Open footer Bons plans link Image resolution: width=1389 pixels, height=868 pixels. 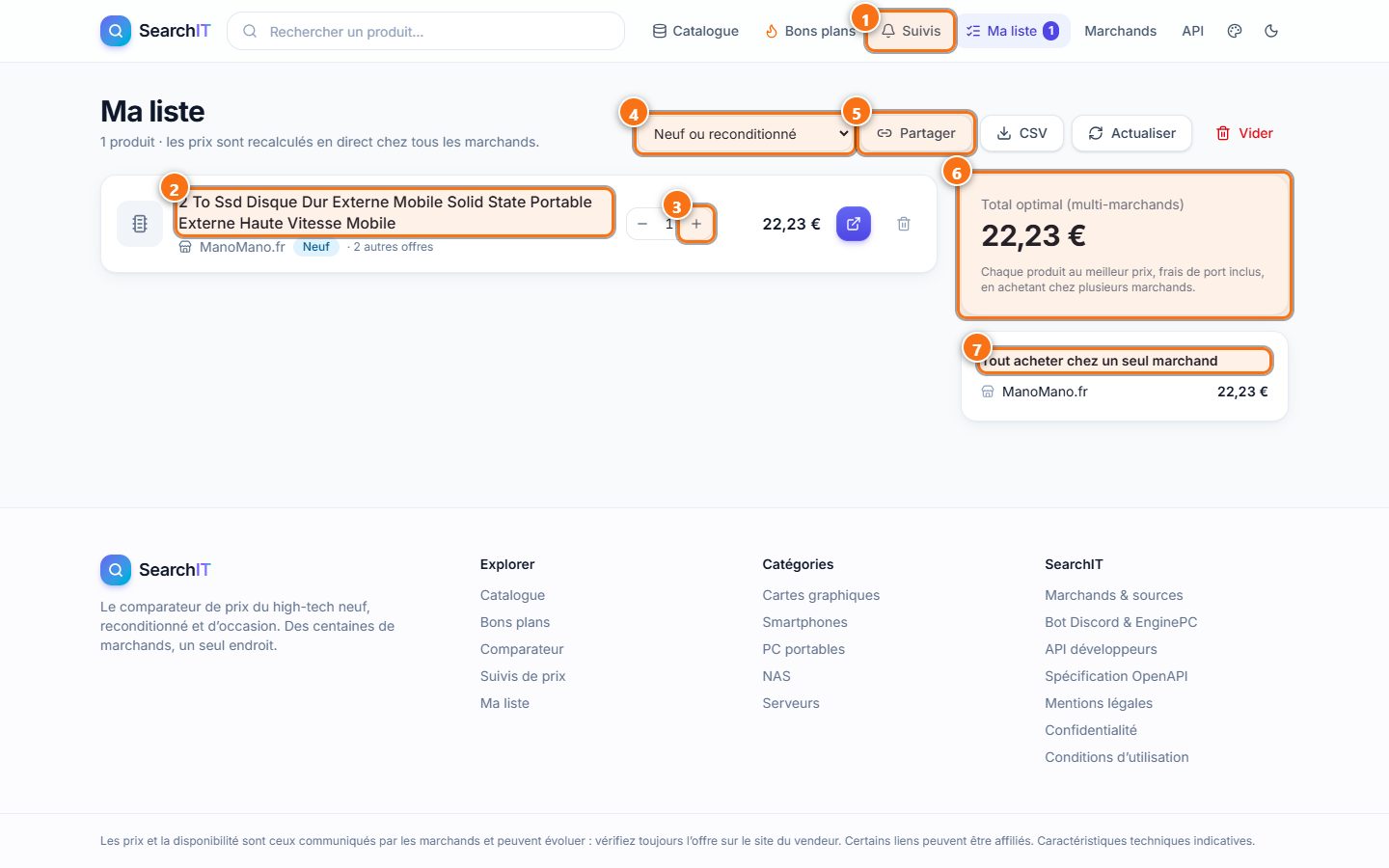515,622
